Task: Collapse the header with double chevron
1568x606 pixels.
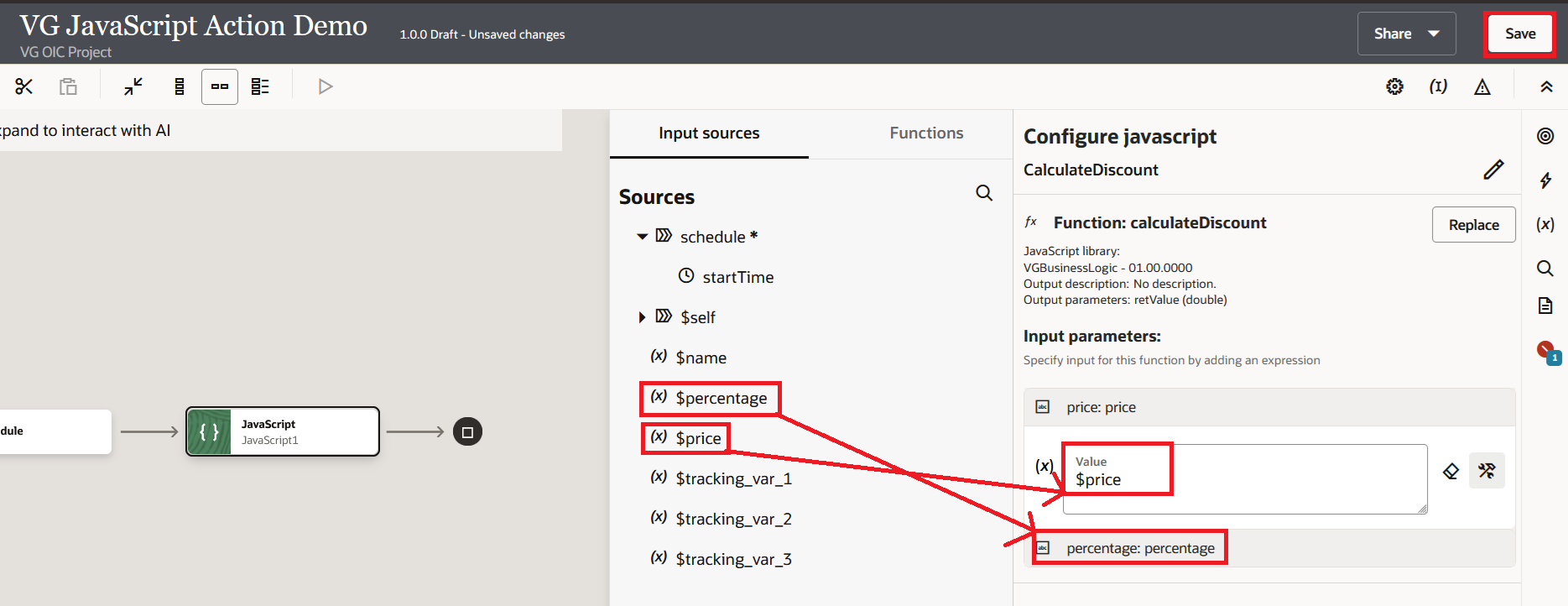Action: [x=1546, y=86]
